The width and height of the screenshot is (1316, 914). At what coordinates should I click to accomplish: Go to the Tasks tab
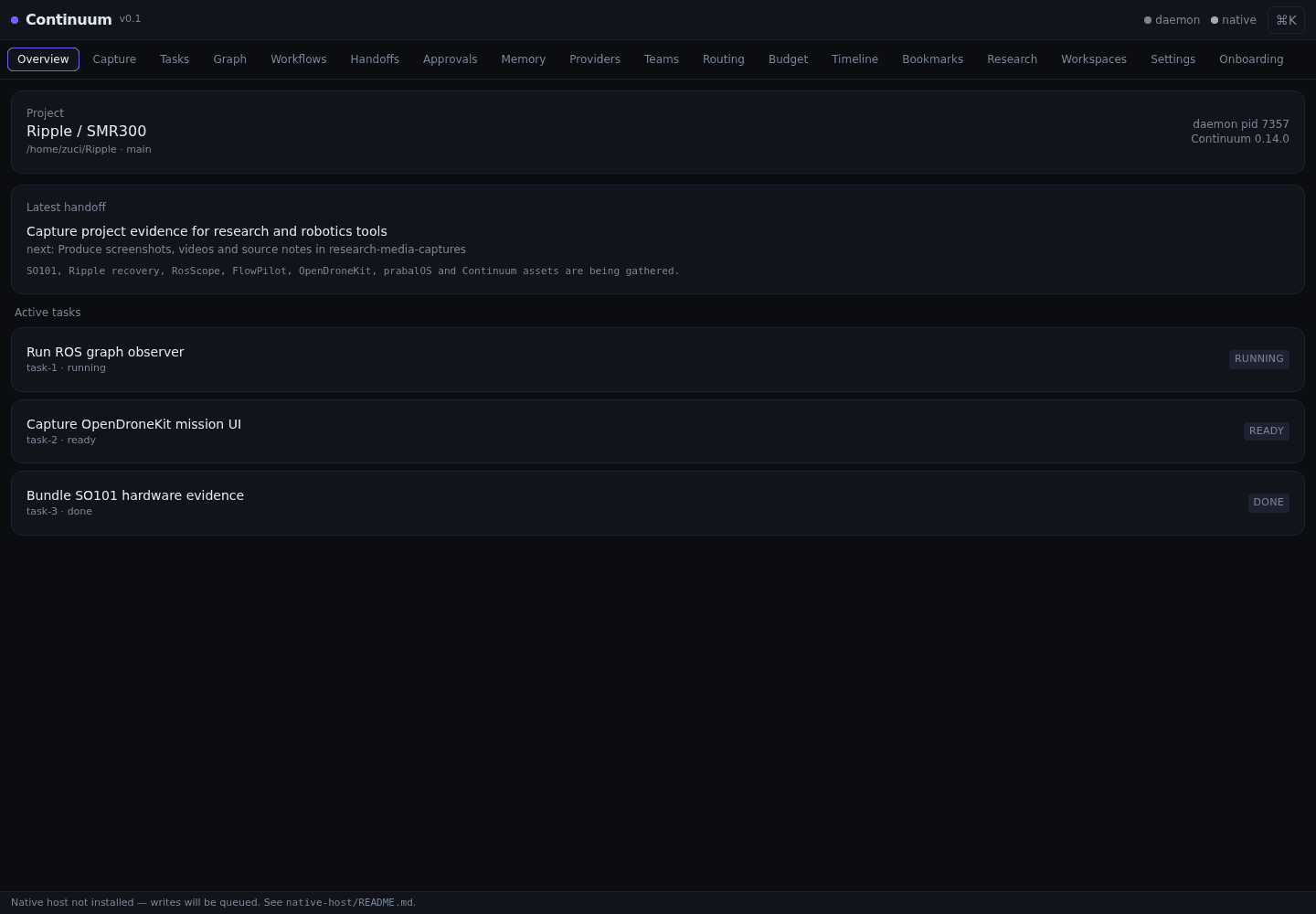(x=175, y=59)
